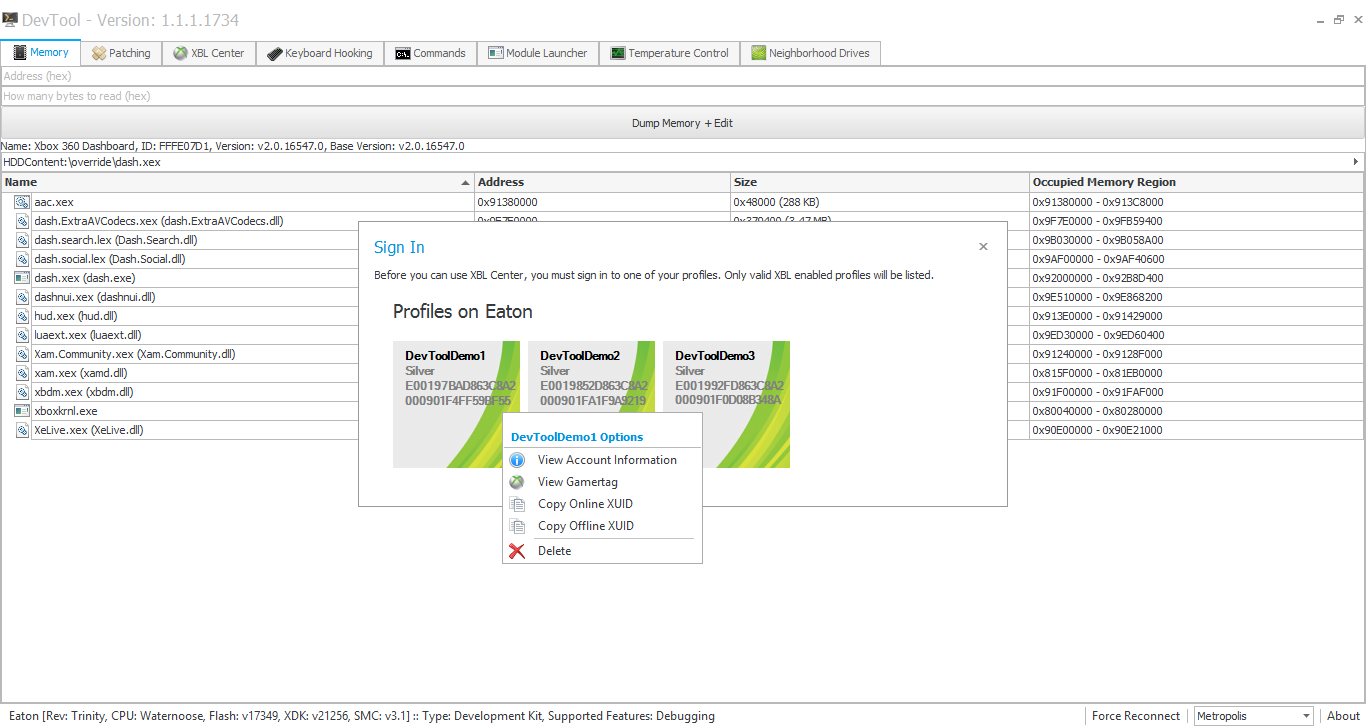
Task: Open the Memory tab
Action: 40,53
